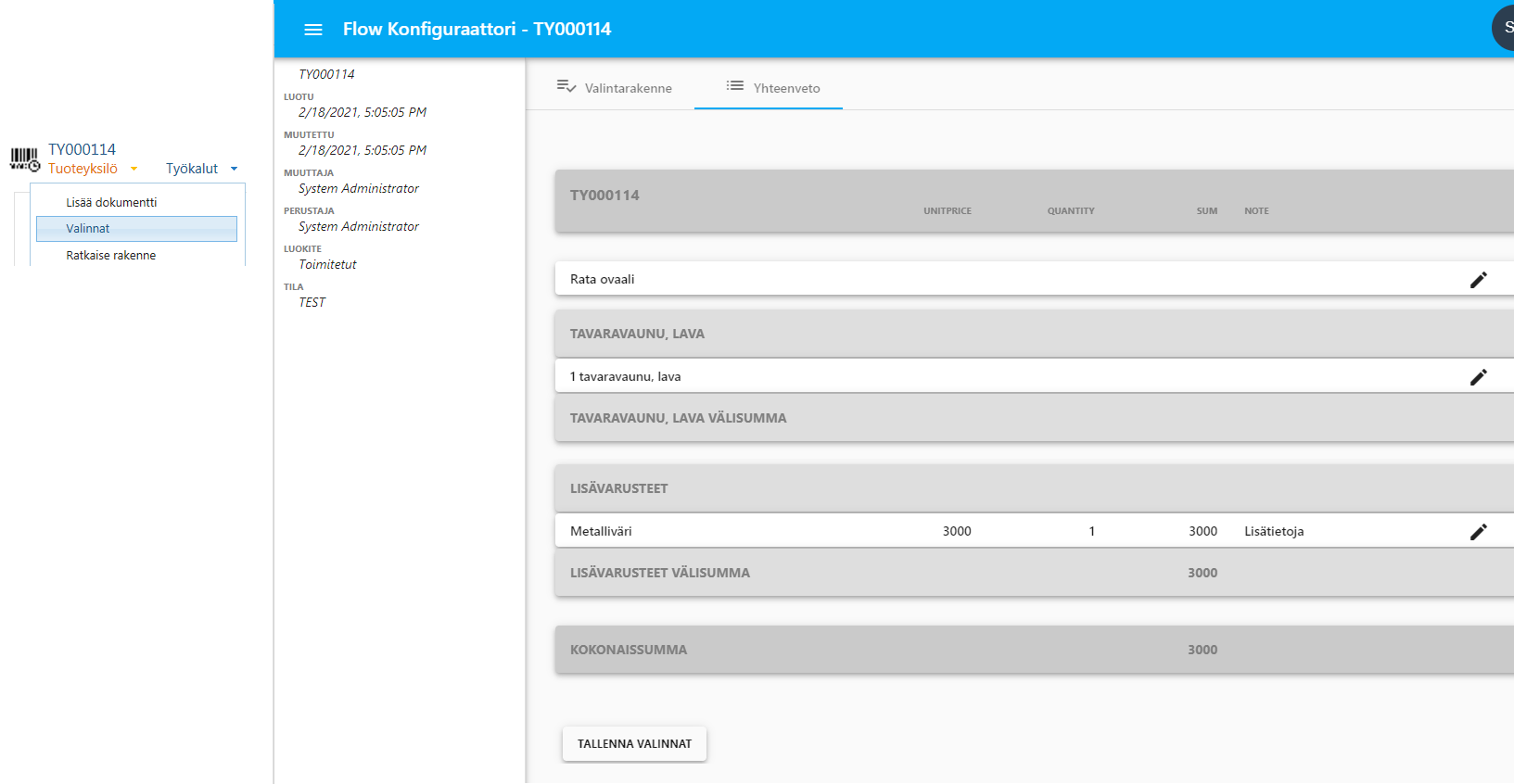Viewport: 1514px width, 784px height.
Task: Choose Lisää dokumentti from the menu
Action: pos(111,203)
